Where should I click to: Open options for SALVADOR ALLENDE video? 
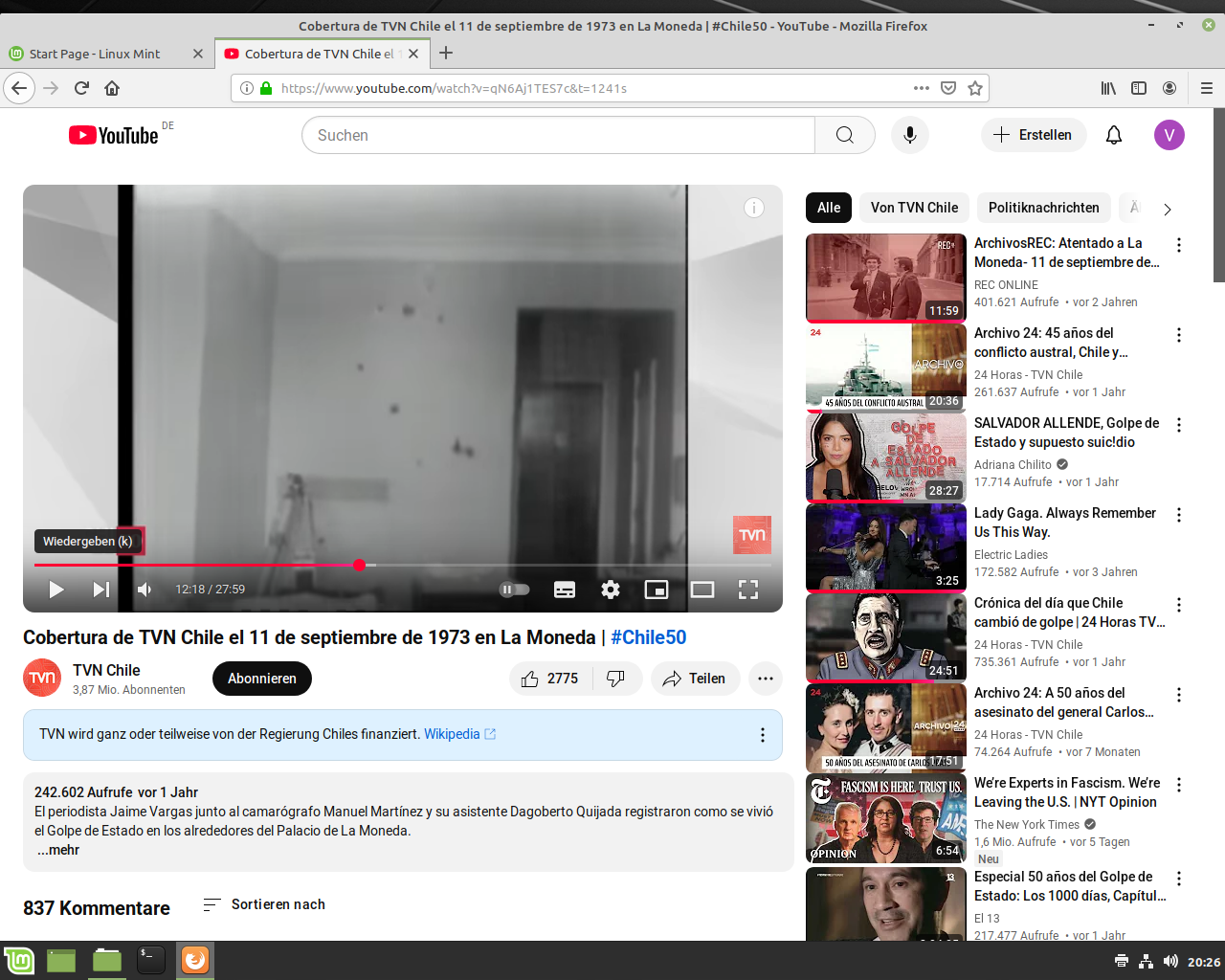pyautogui.click(x=1179, y=425)
